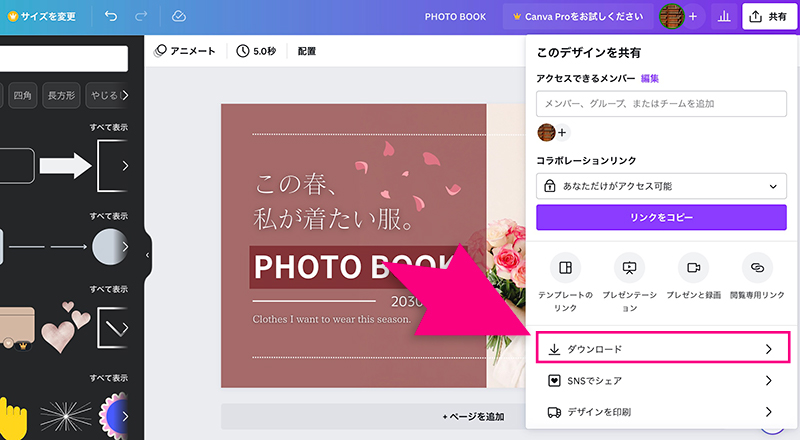
Task: Open the analytics bar chart icon
Action: tap(724, 17)
